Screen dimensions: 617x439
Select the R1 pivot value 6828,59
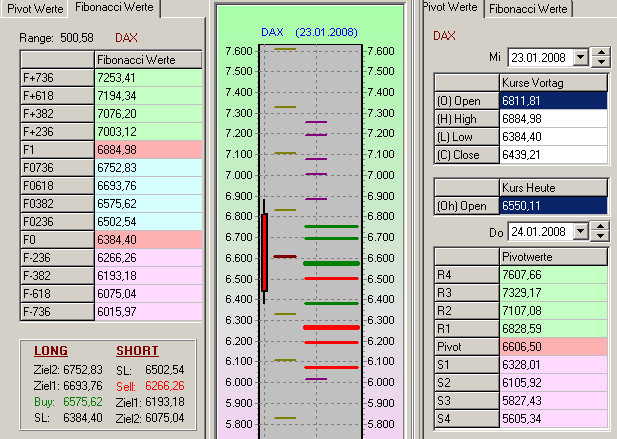click(553, 329)
